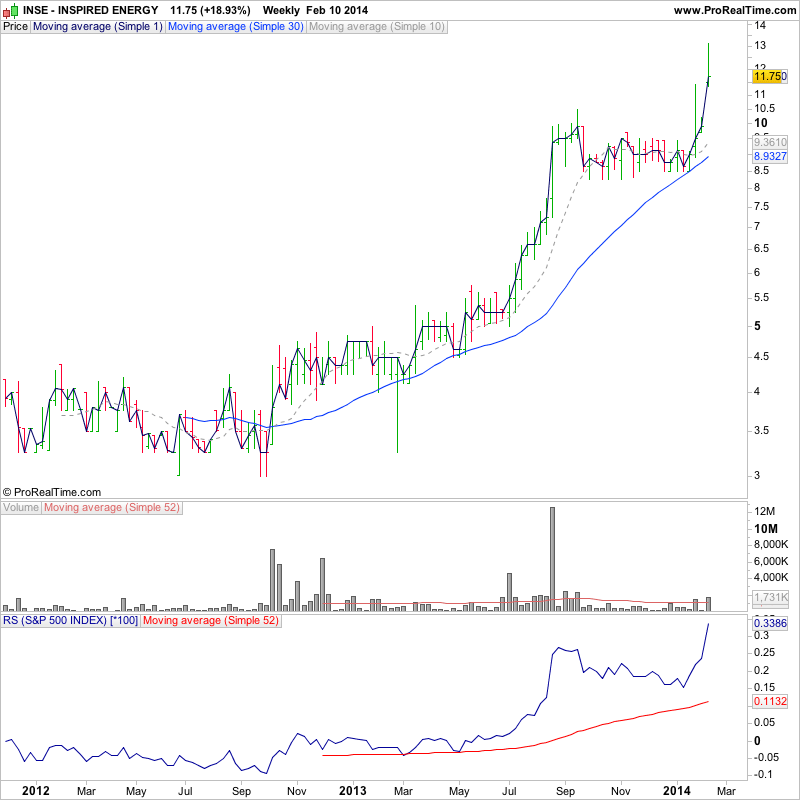
Task: Click the bold 10 price axis label
Action: coord(761,123)
